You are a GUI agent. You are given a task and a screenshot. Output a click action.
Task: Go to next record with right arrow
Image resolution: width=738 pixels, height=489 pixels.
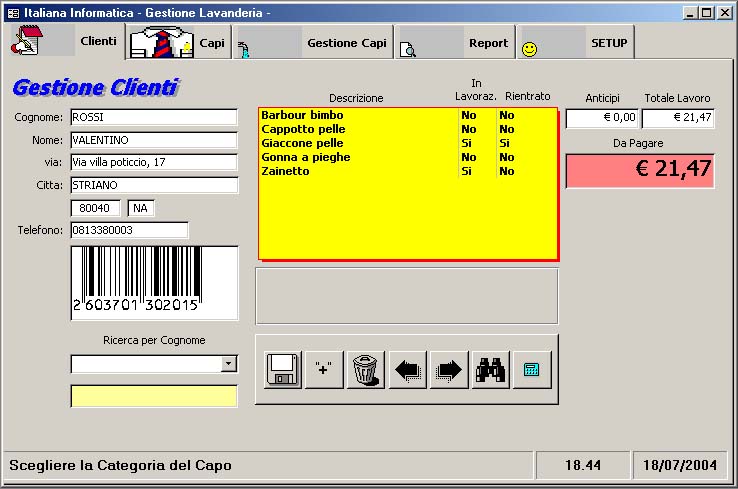tap(449, 369)
